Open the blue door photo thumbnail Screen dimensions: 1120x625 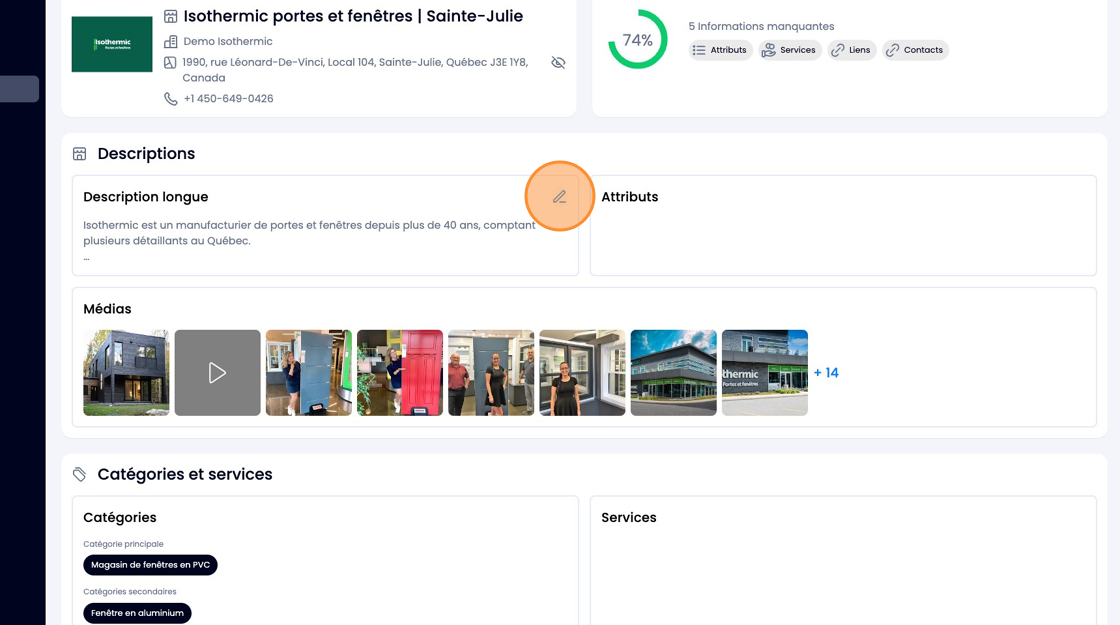pos(309,373)
